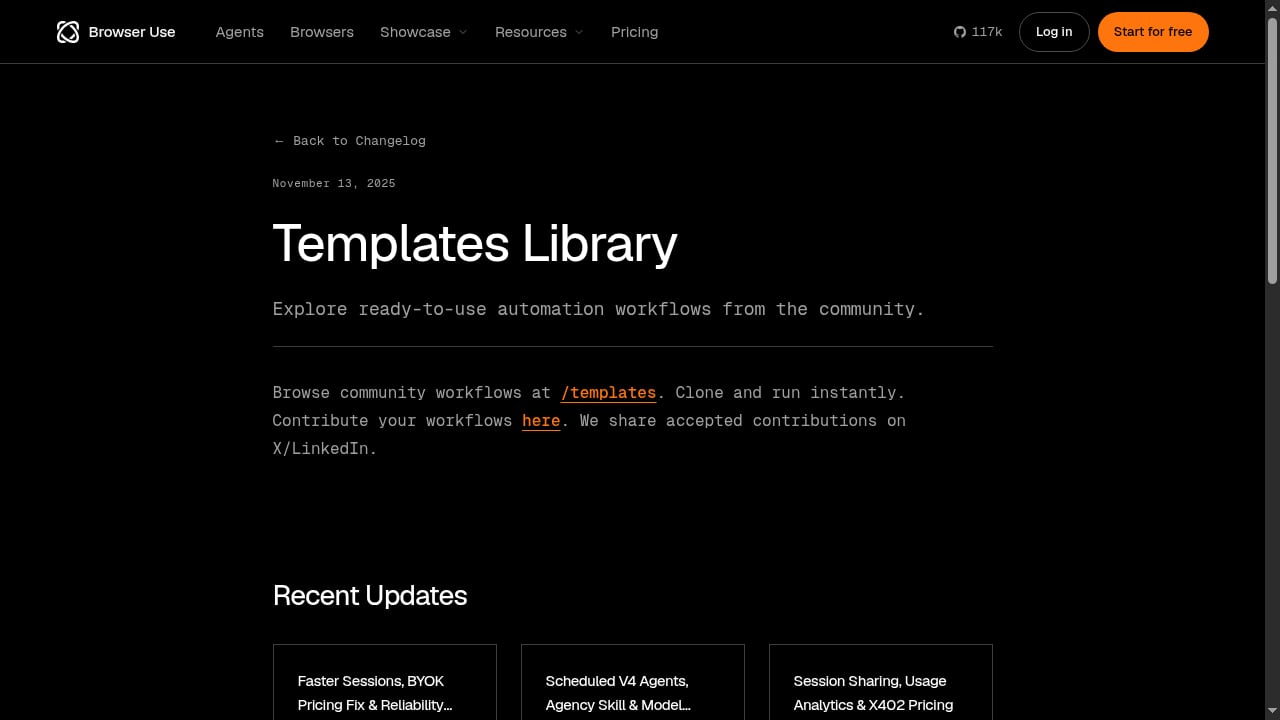Open the Session Sharing, Usage Analytics card
The height and width of the screenshot is (720, 1280).
881,682
